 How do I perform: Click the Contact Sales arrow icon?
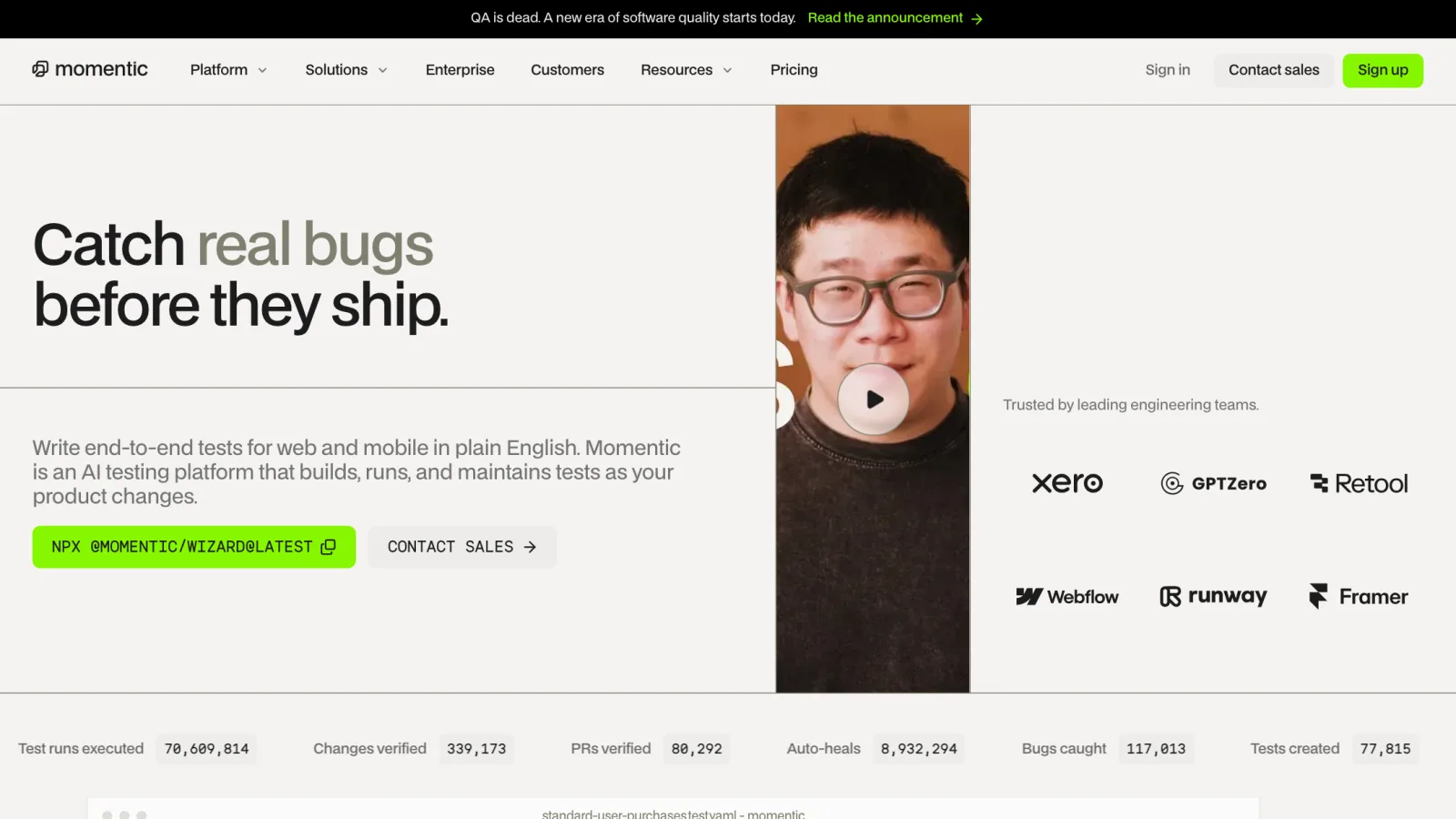pos(530,547)
